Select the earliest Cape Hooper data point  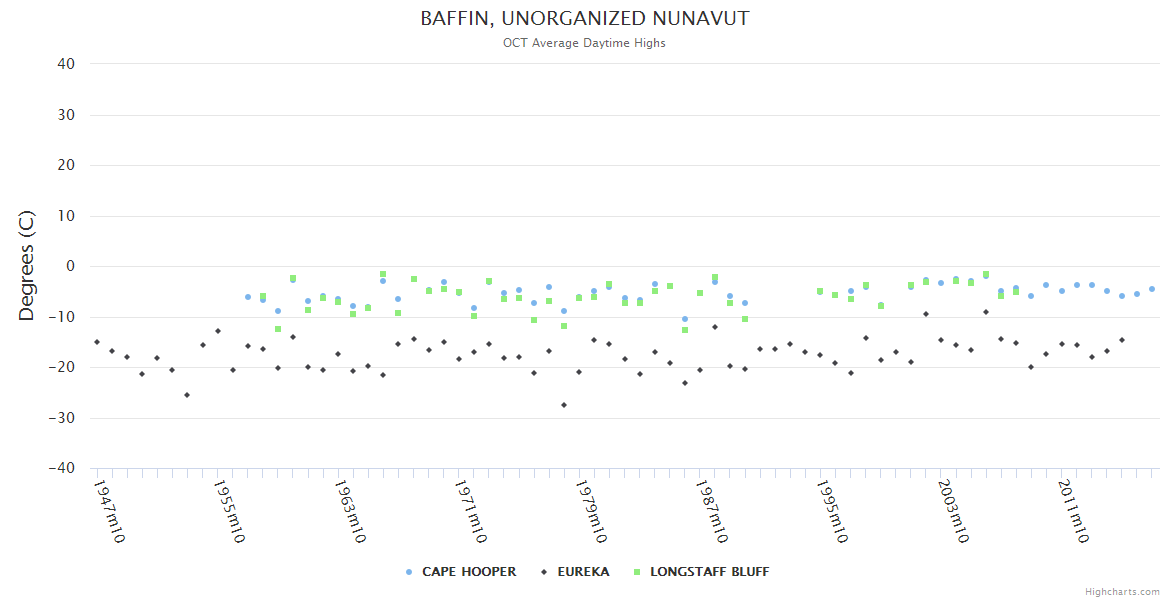[x=248, y=297]
